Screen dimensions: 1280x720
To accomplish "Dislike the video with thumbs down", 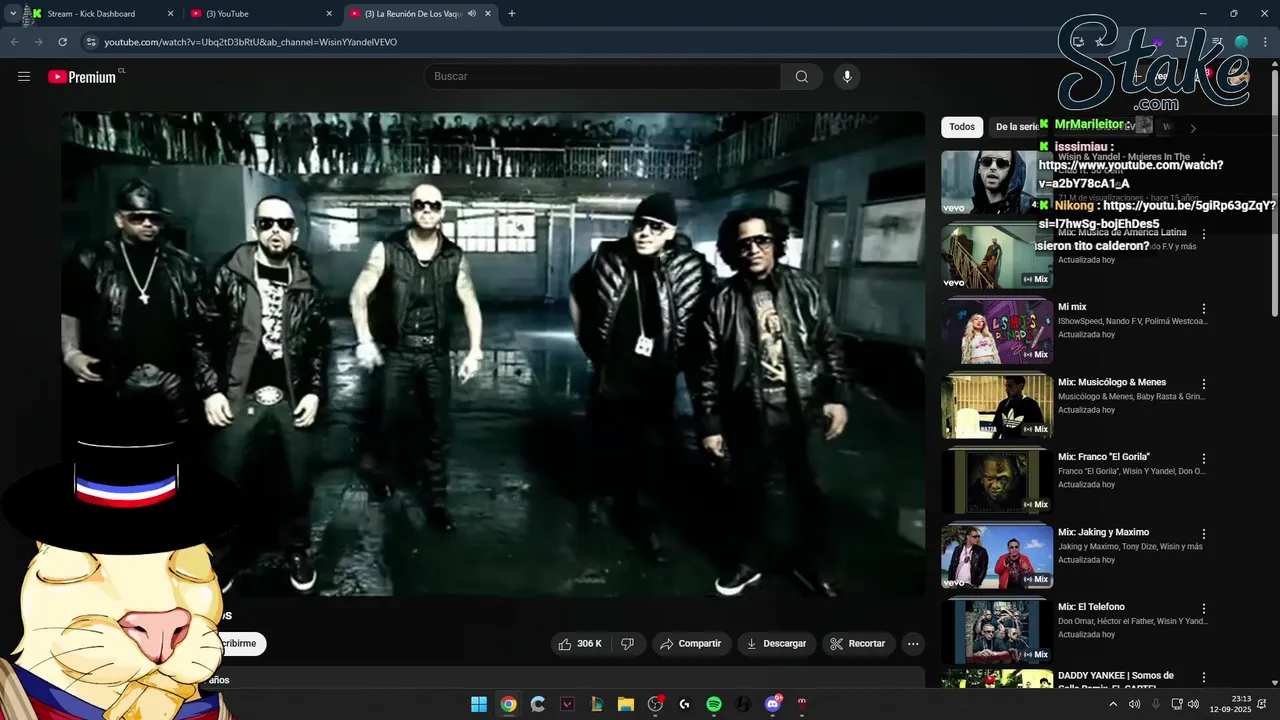I will [627, 644].
